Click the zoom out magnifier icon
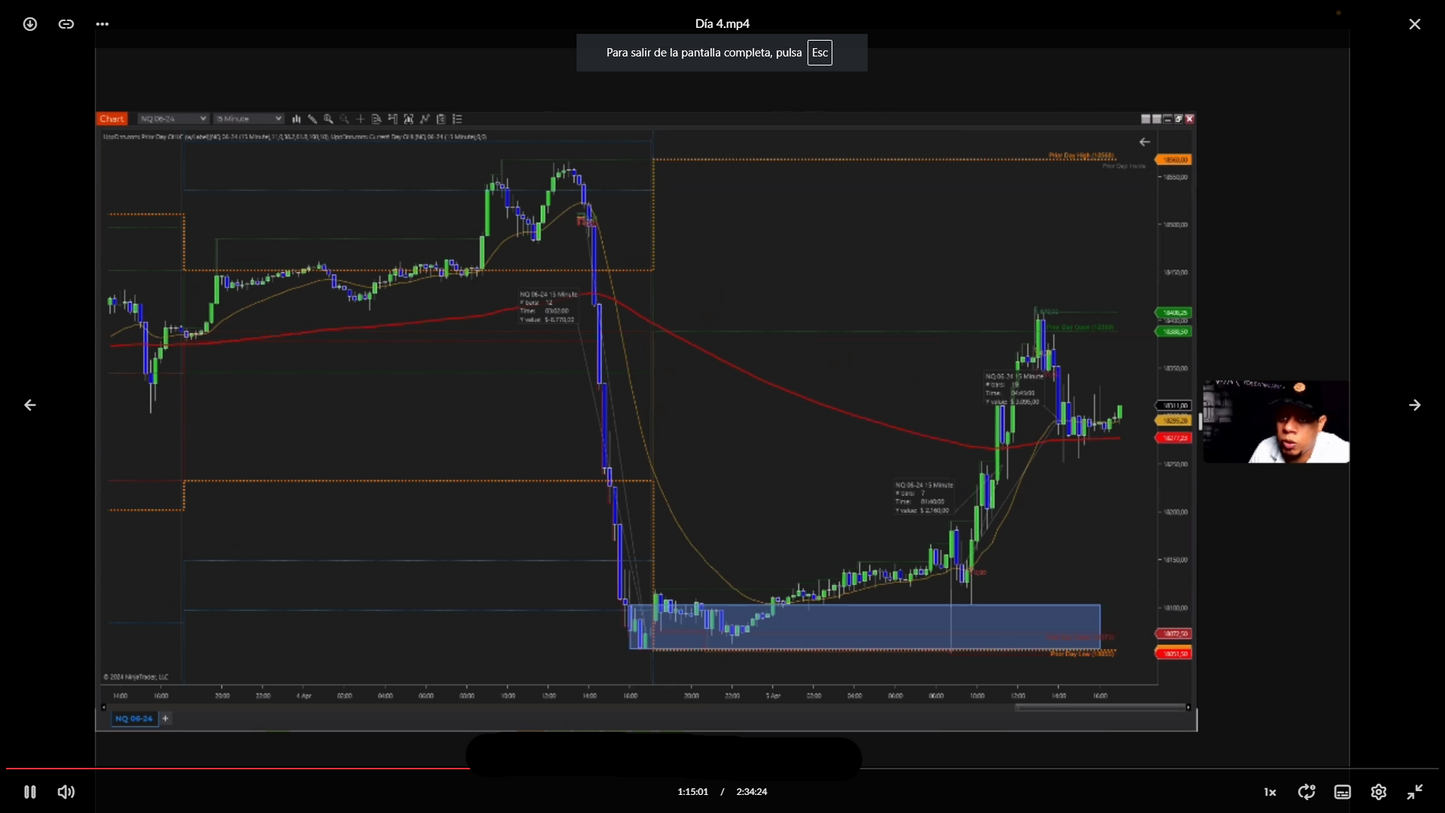The width and height of the screenshot is (1445, 813). point(344,119)
